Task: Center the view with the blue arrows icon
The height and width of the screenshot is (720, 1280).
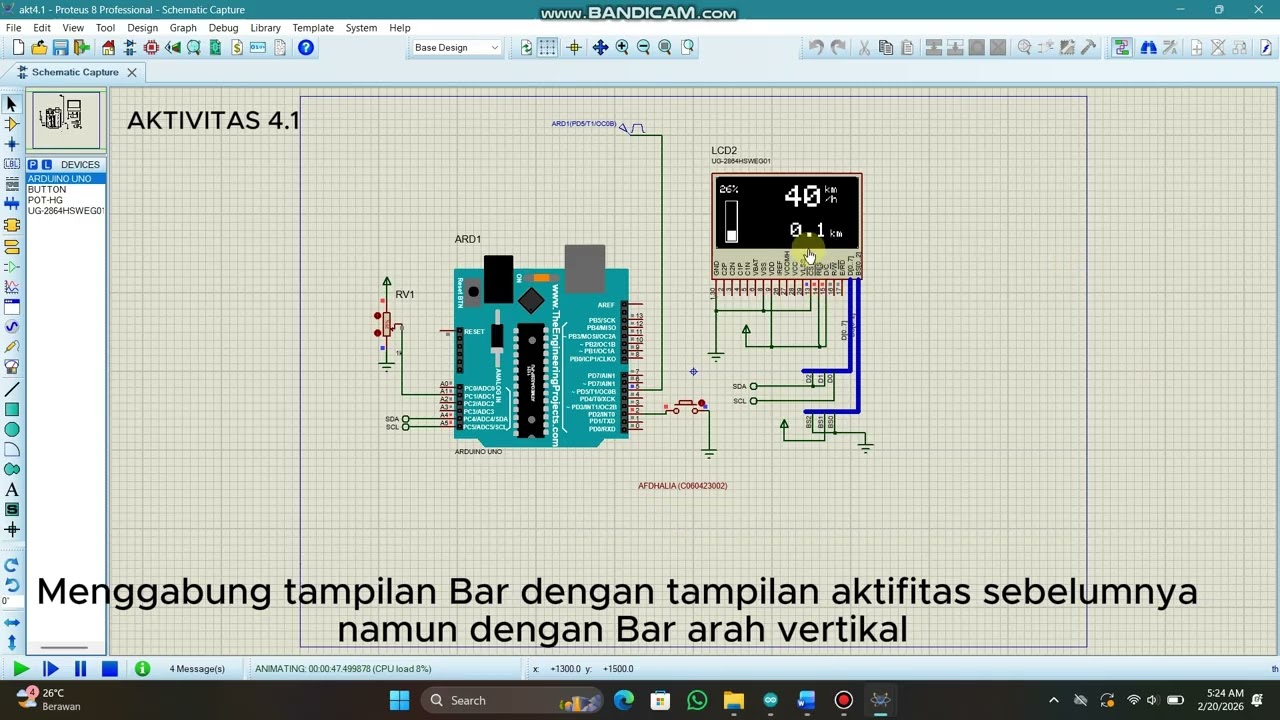Action: tap(600, 47)
